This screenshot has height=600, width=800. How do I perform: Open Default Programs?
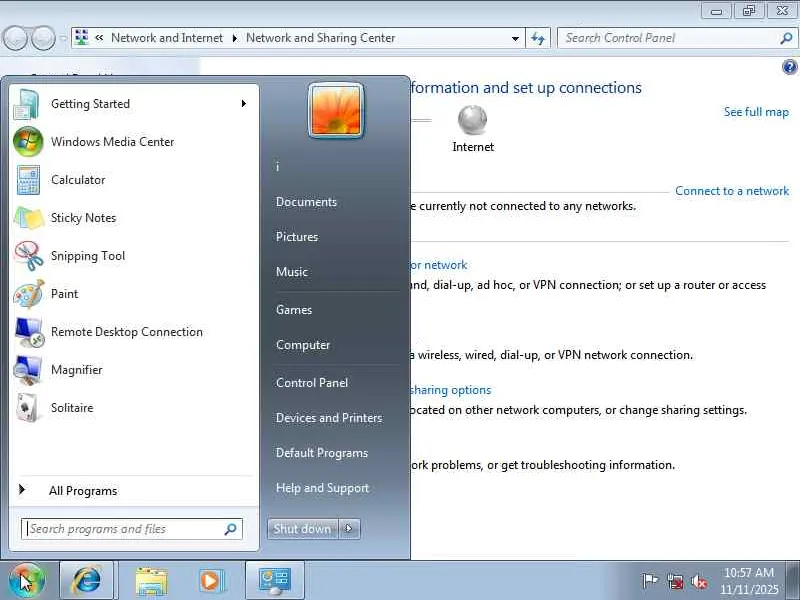tap(322, 453)
